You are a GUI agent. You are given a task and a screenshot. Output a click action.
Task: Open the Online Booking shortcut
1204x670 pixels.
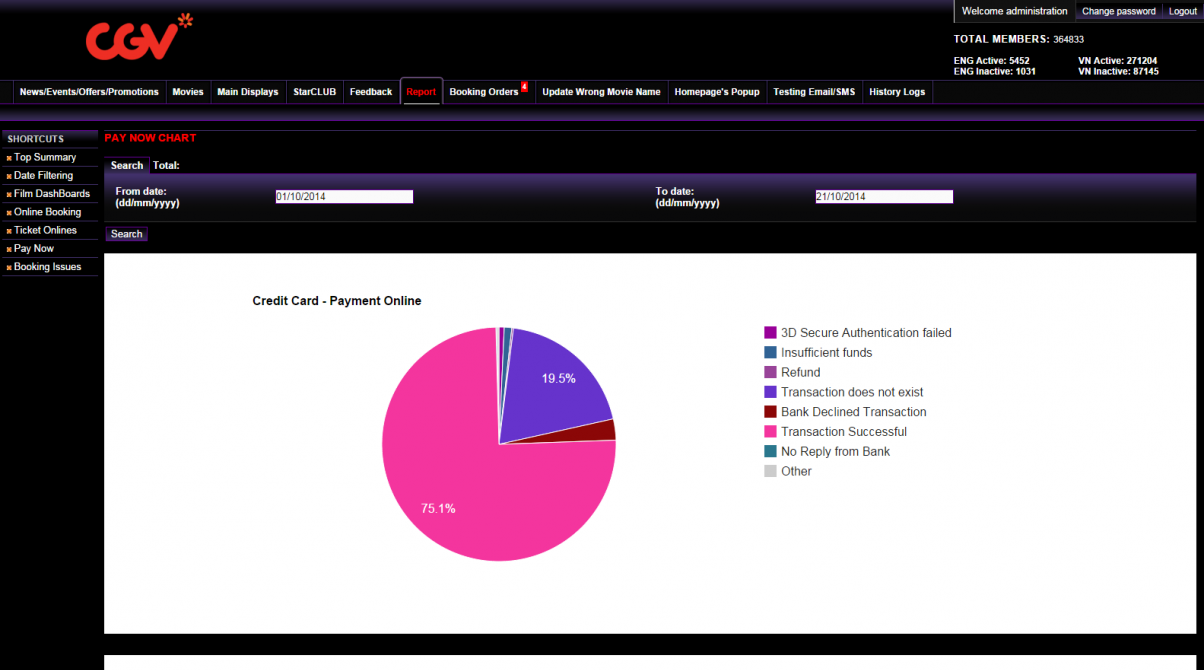click(47, 212)
